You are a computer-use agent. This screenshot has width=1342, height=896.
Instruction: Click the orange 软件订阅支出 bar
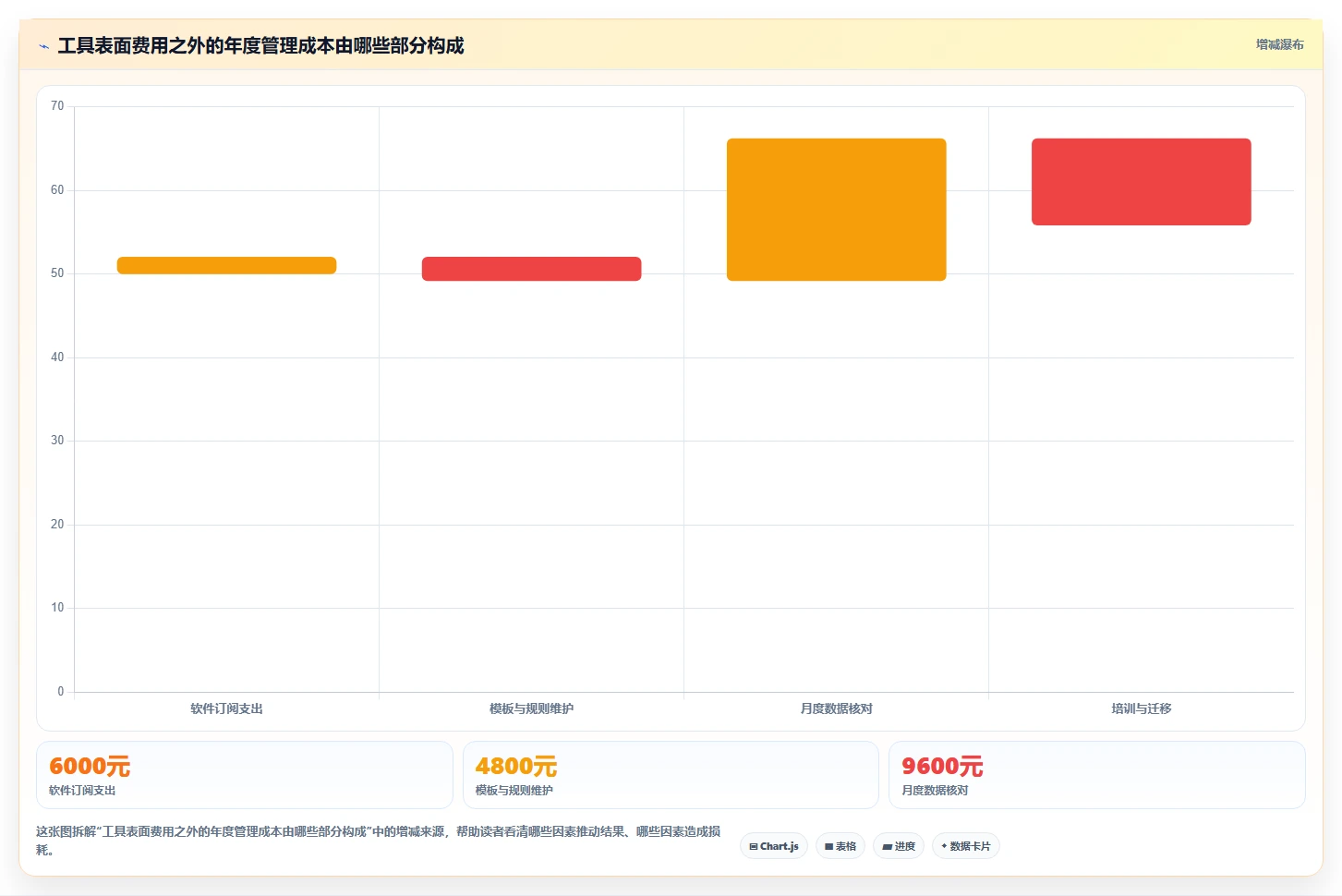[x=226, y=265]
